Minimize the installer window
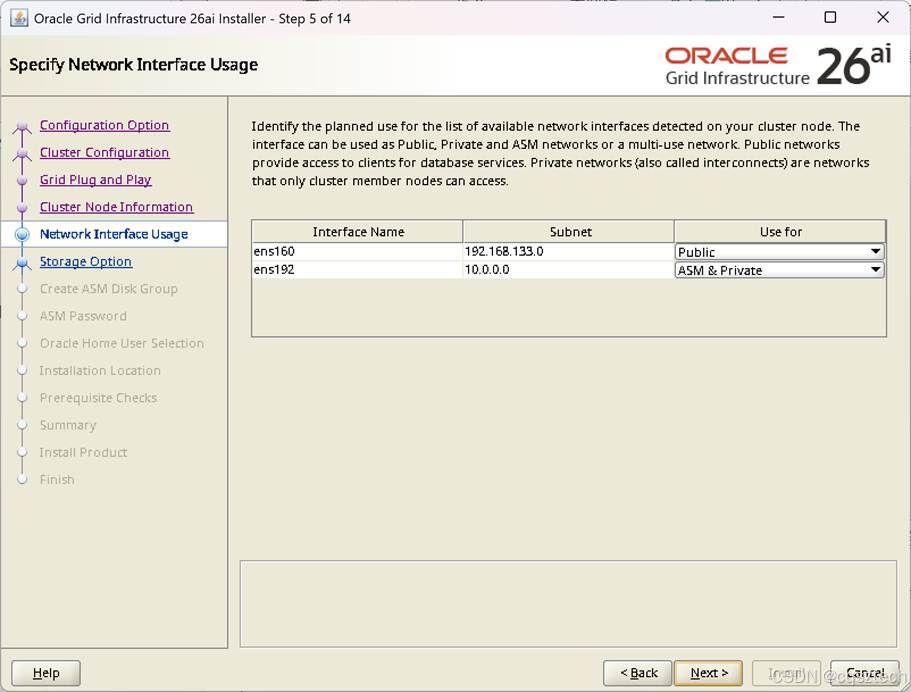The image size is (911, 692). tap(779, 17)
